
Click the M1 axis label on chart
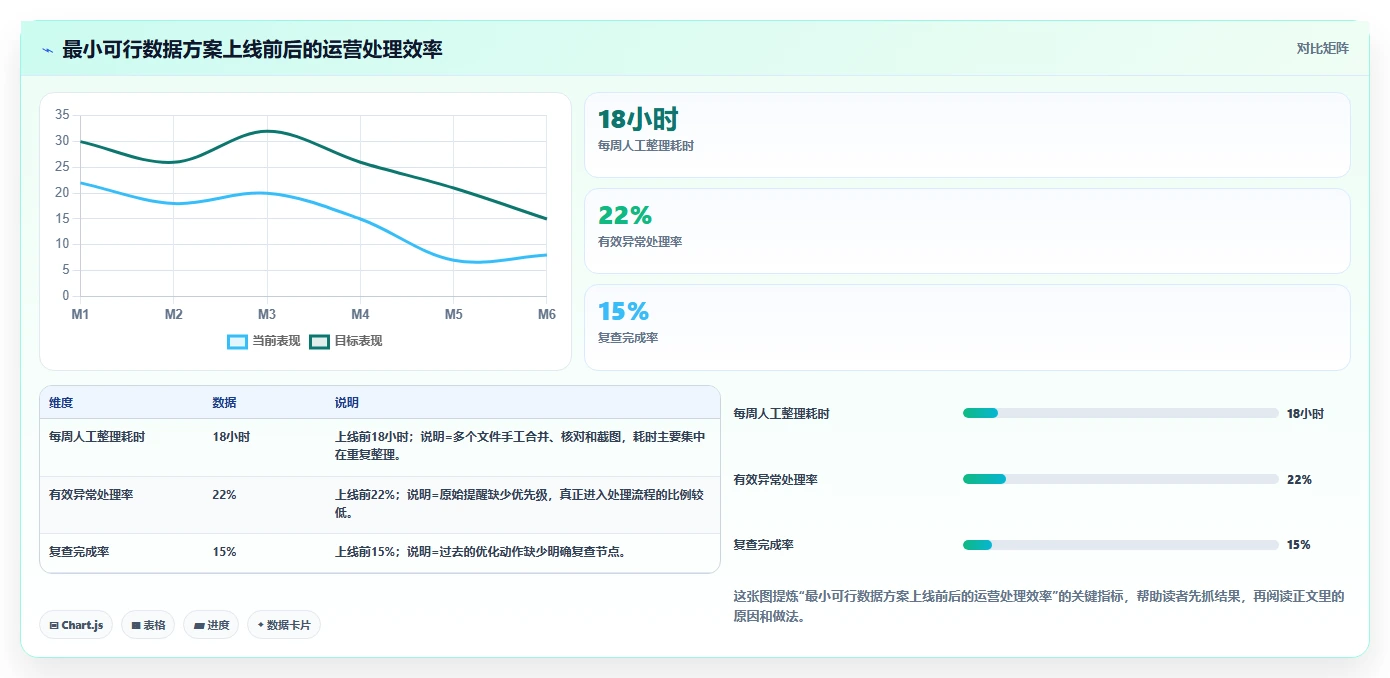[80, 315]
